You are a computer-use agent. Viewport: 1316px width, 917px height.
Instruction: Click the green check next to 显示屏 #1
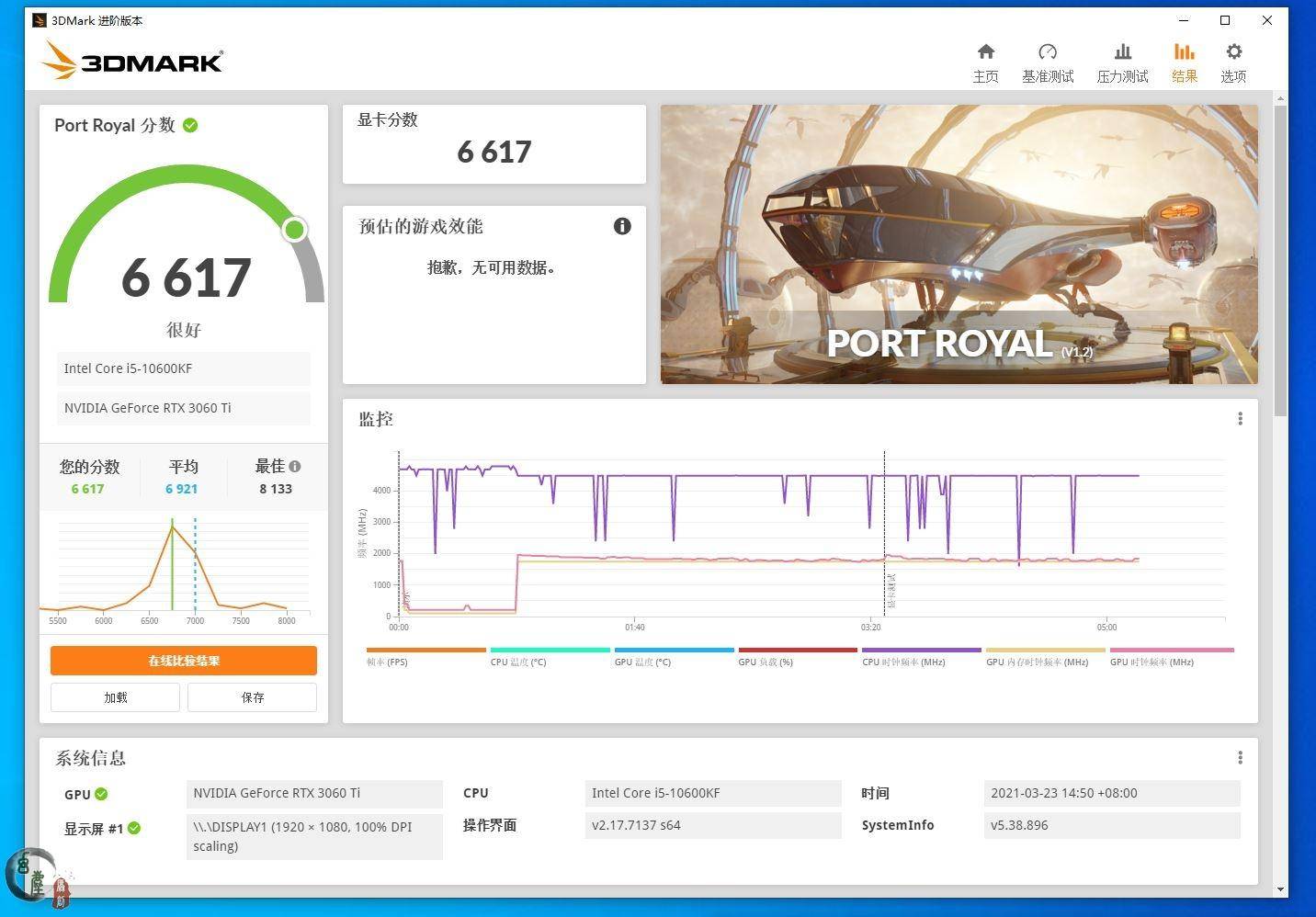click(x=134, y=828)
